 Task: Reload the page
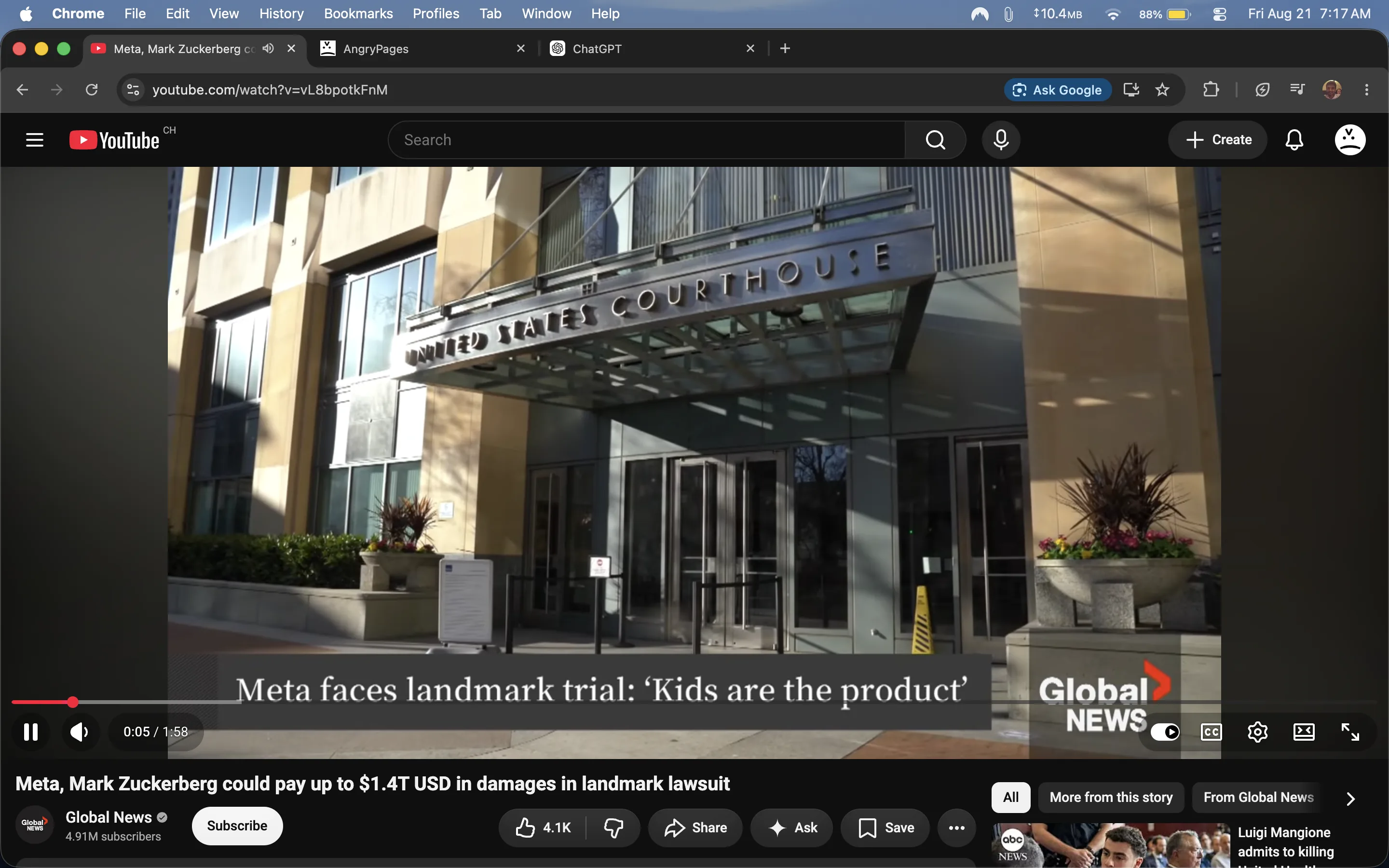(x=92, y=90)
